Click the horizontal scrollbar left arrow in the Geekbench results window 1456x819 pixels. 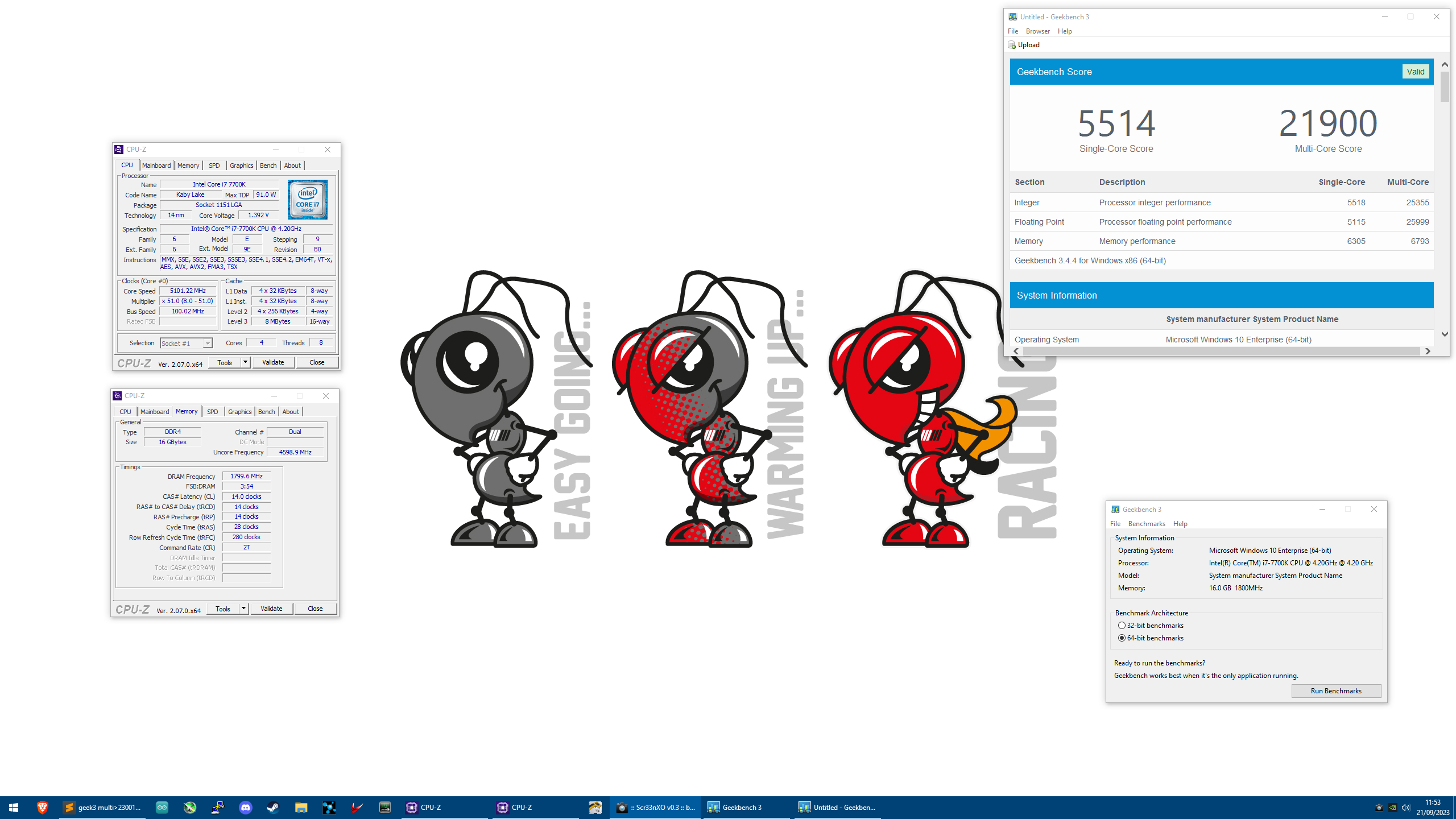pyautogui.click(x=1016, y=351)
